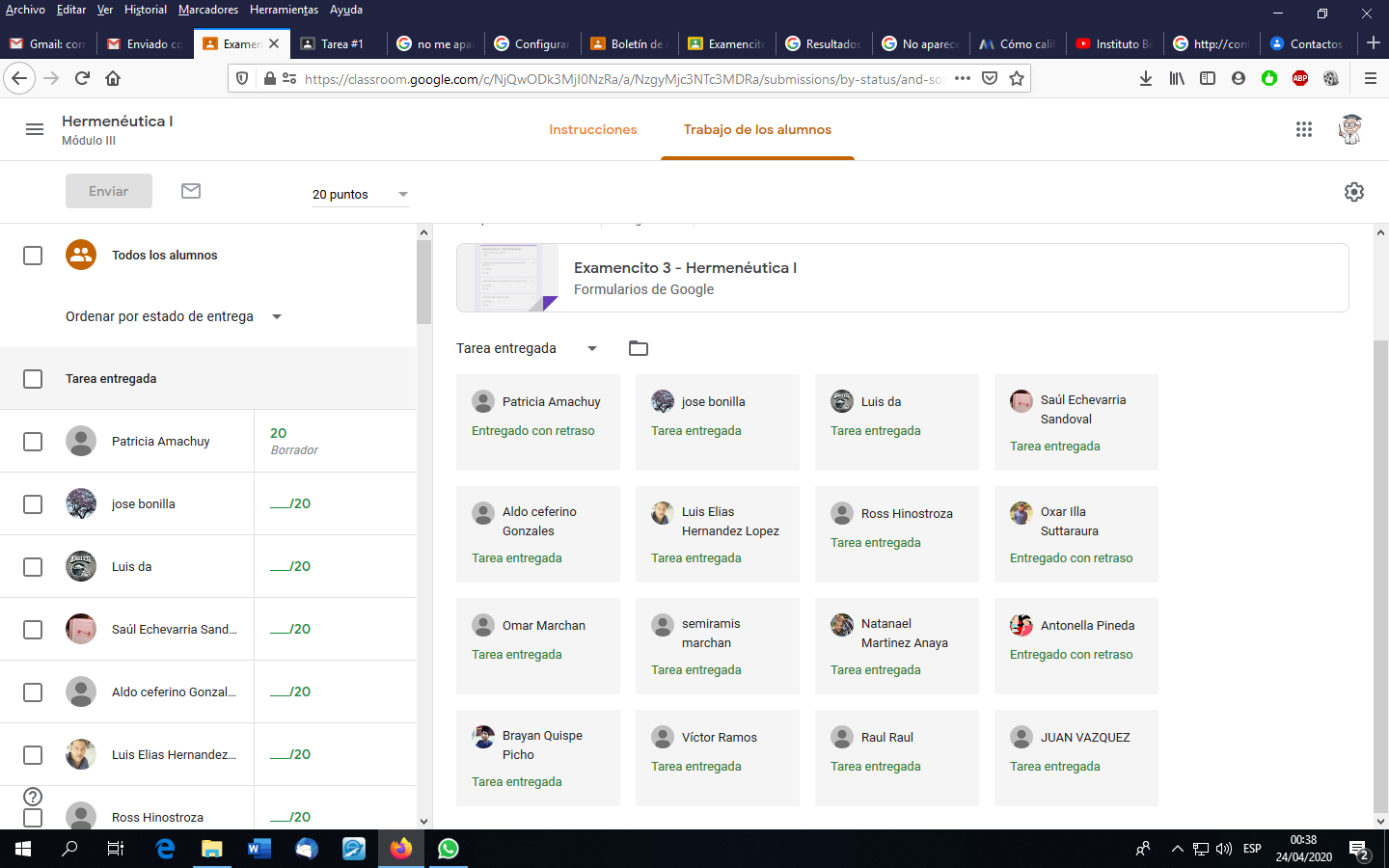Click the envelope icon to email students
Viewport: 1389px width, 868px height.
(x=190, y=191)
